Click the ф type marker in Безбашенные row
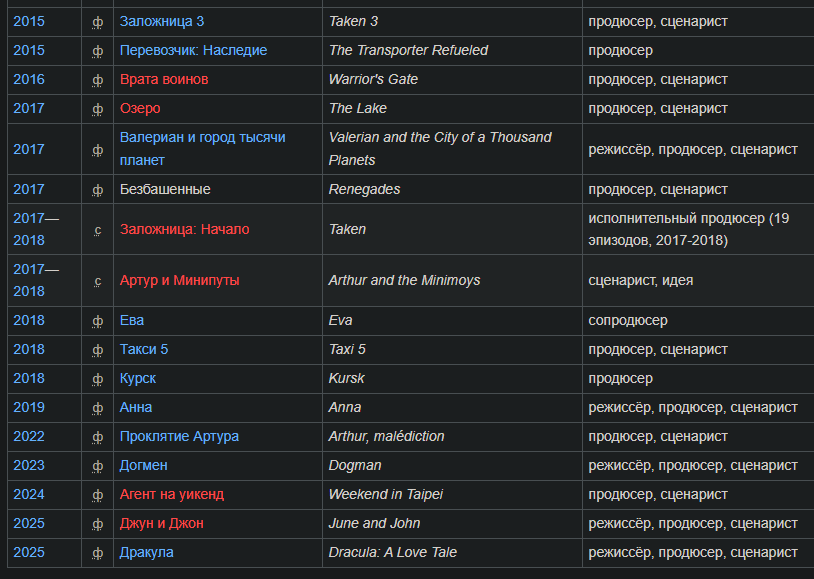This screenshot has width=814, height=579. point(98,191)
